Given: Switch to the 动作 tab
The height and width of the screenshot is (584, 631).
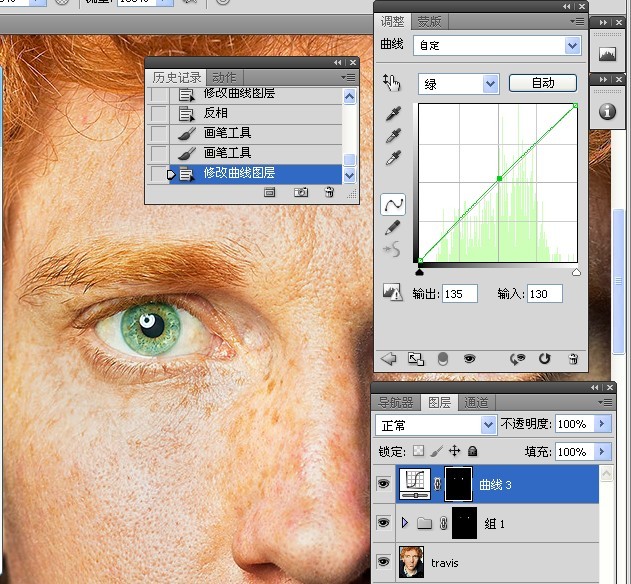Looking at the screenshot, I should (x=224, y=77).
